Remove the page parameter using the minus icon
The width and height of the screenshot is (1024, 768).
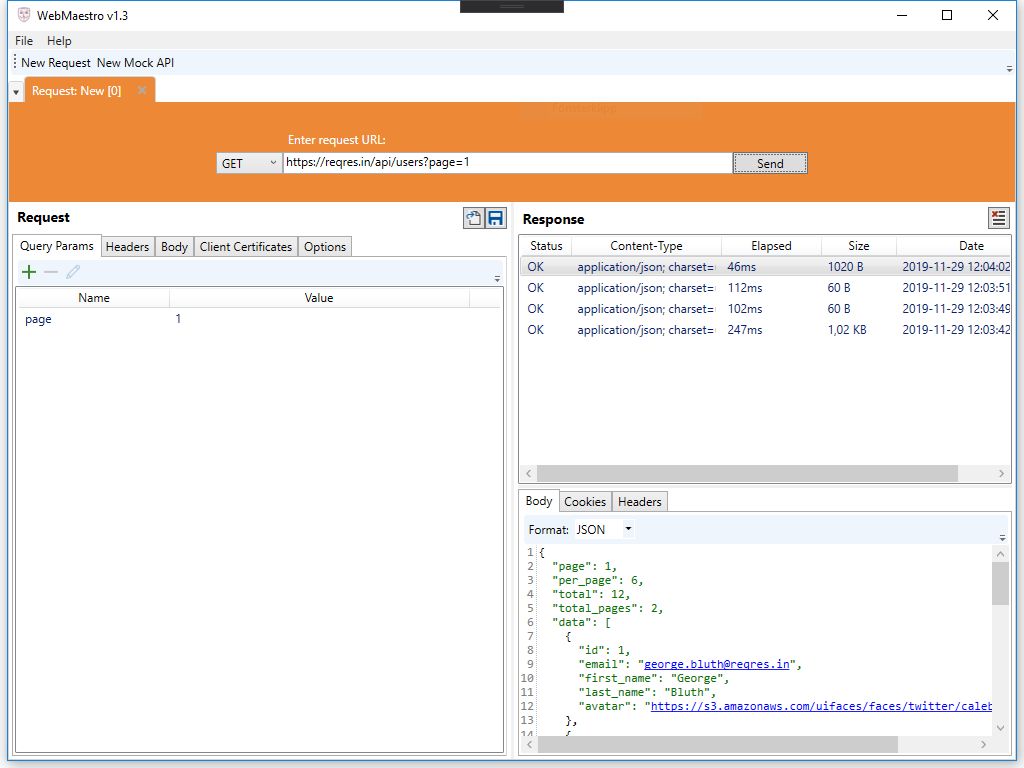pos(51,271)
